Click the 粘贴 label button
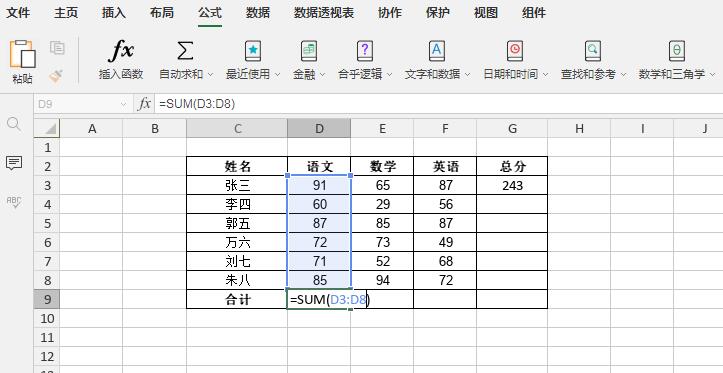Image resolution: width=723 pixels, height=373 pixels. click(x=23, y=79)
